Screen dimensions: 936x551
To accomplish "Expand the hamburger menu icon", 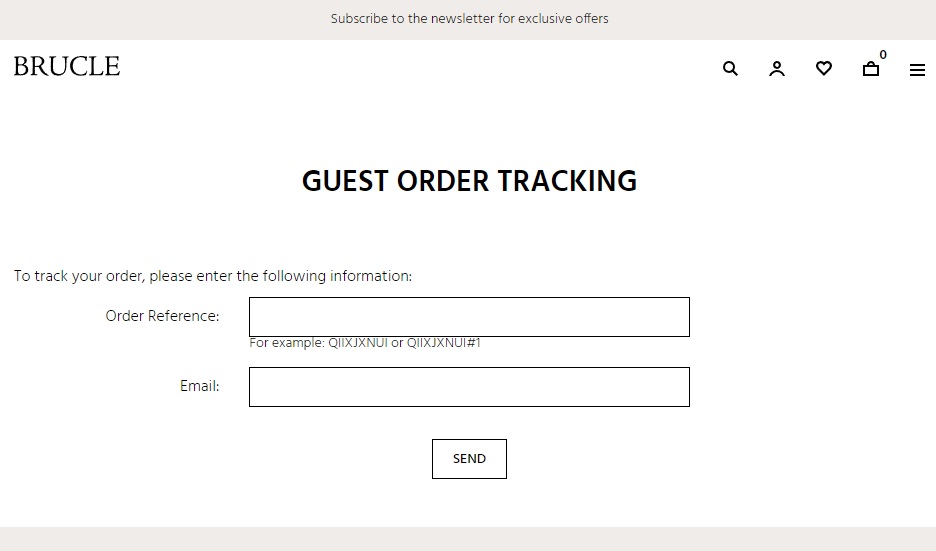I will pos(917,70).
